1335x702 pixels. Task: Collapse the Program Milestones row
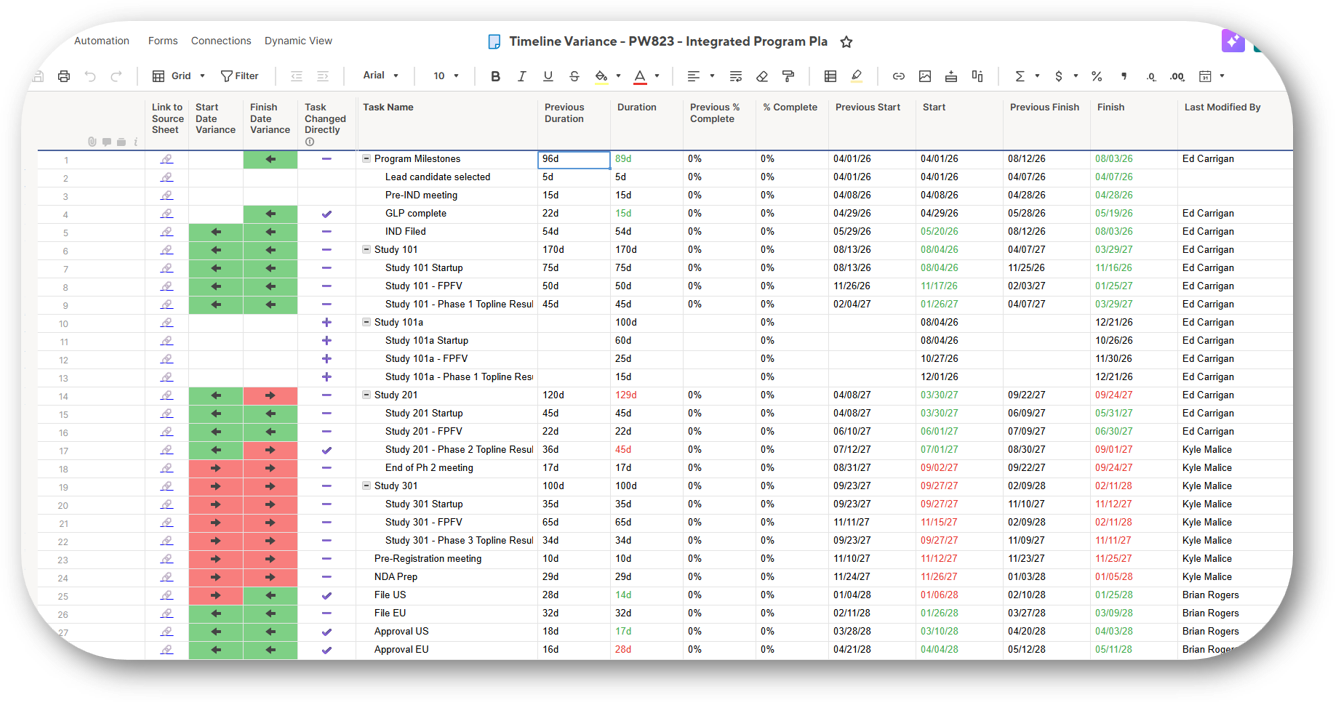pos(366,159)
